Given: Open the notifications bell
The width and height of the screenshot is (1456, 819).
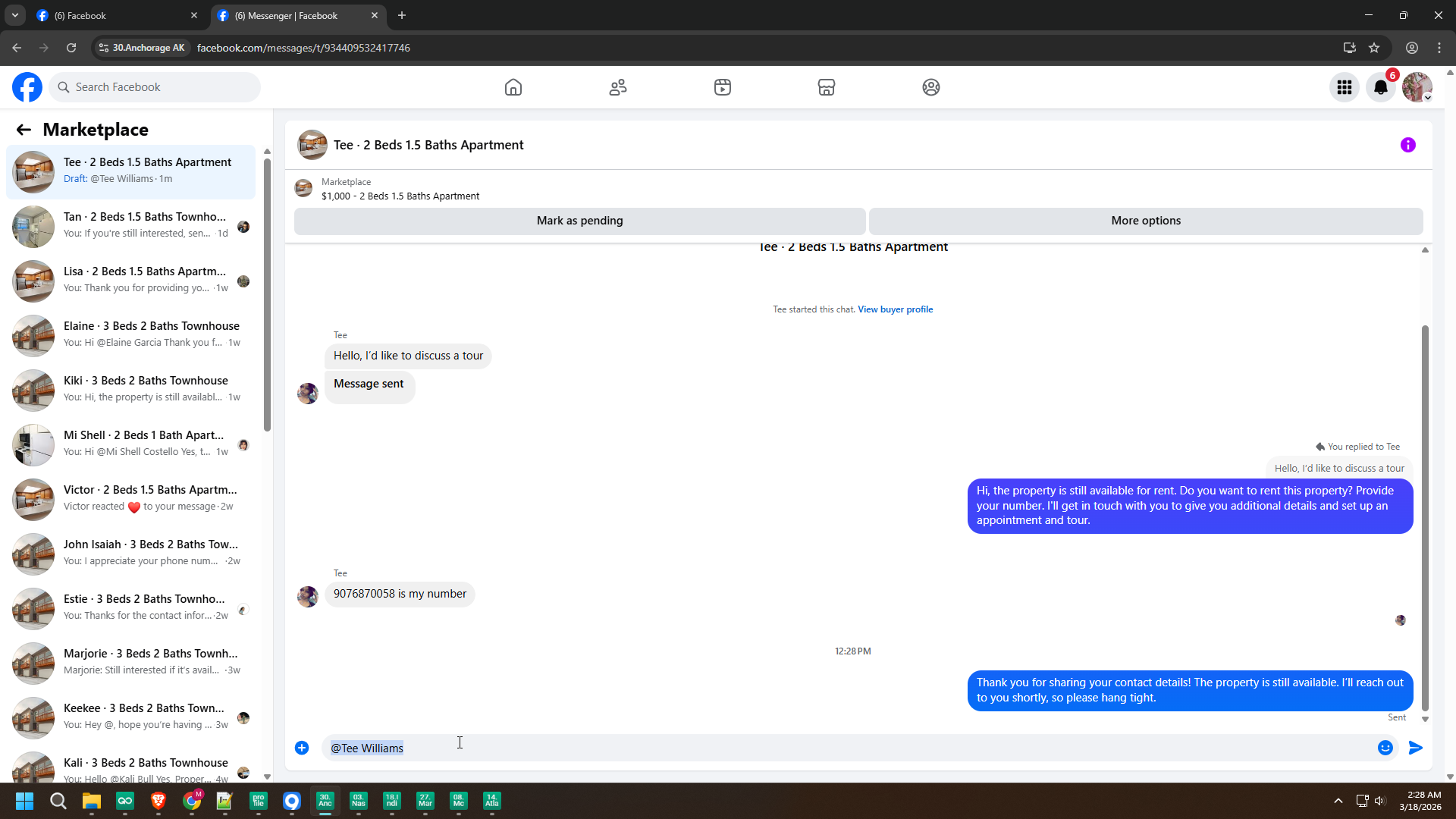Looking at the screenshot, I should coord(1381,87).
